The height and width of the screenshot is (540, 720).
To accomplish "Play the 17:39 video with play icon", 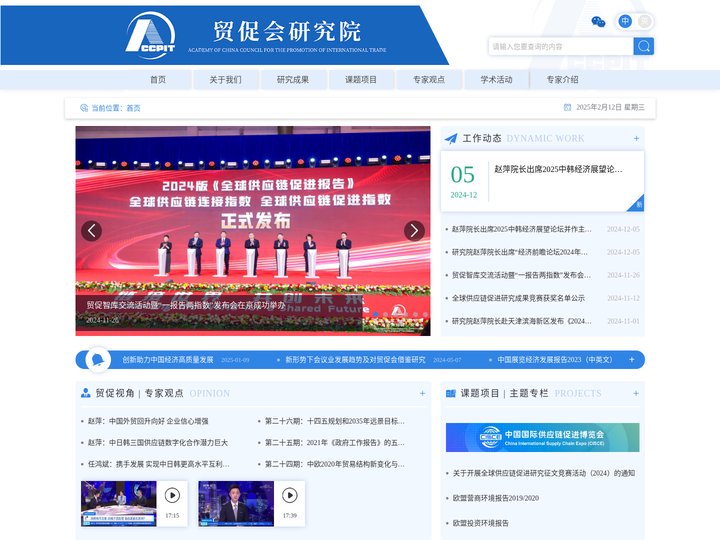I will [x=290, y=495].
